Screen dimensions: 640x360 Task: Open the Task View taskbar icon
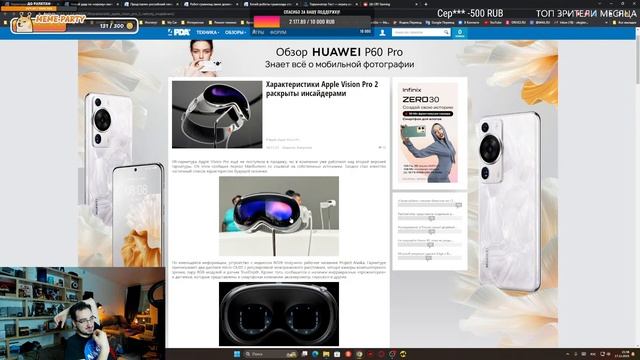pos(305,354)
